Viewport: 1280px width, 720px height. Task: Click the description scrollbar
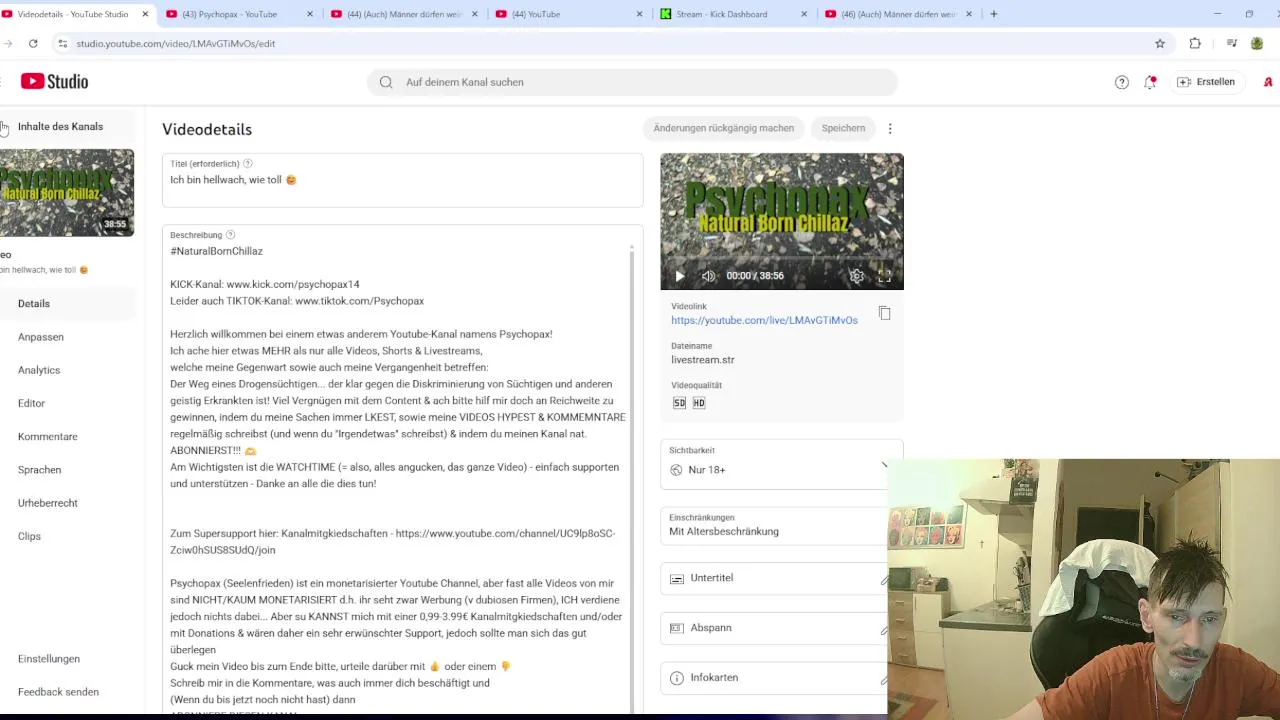pyautogui.click(x=632, y=478)
